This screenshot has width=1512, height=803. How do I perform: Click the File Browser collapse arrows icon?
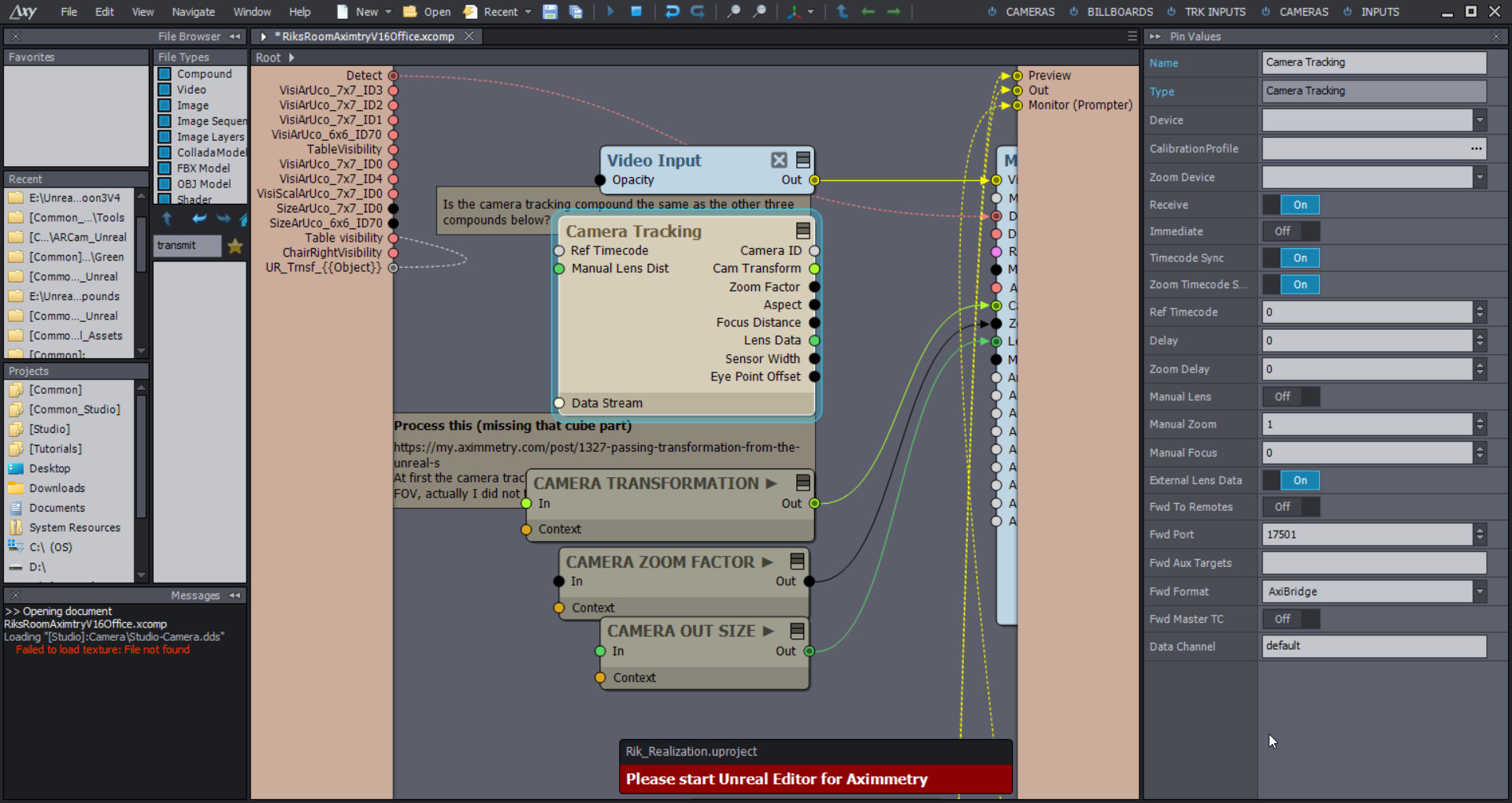click(235, 36)
